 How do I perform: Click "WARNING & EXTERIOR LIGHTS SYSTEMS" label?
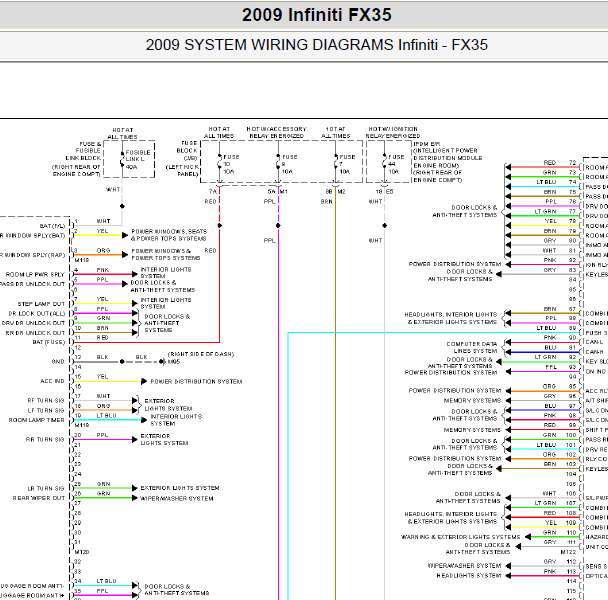pyautogui.click(x=460, y=537)
